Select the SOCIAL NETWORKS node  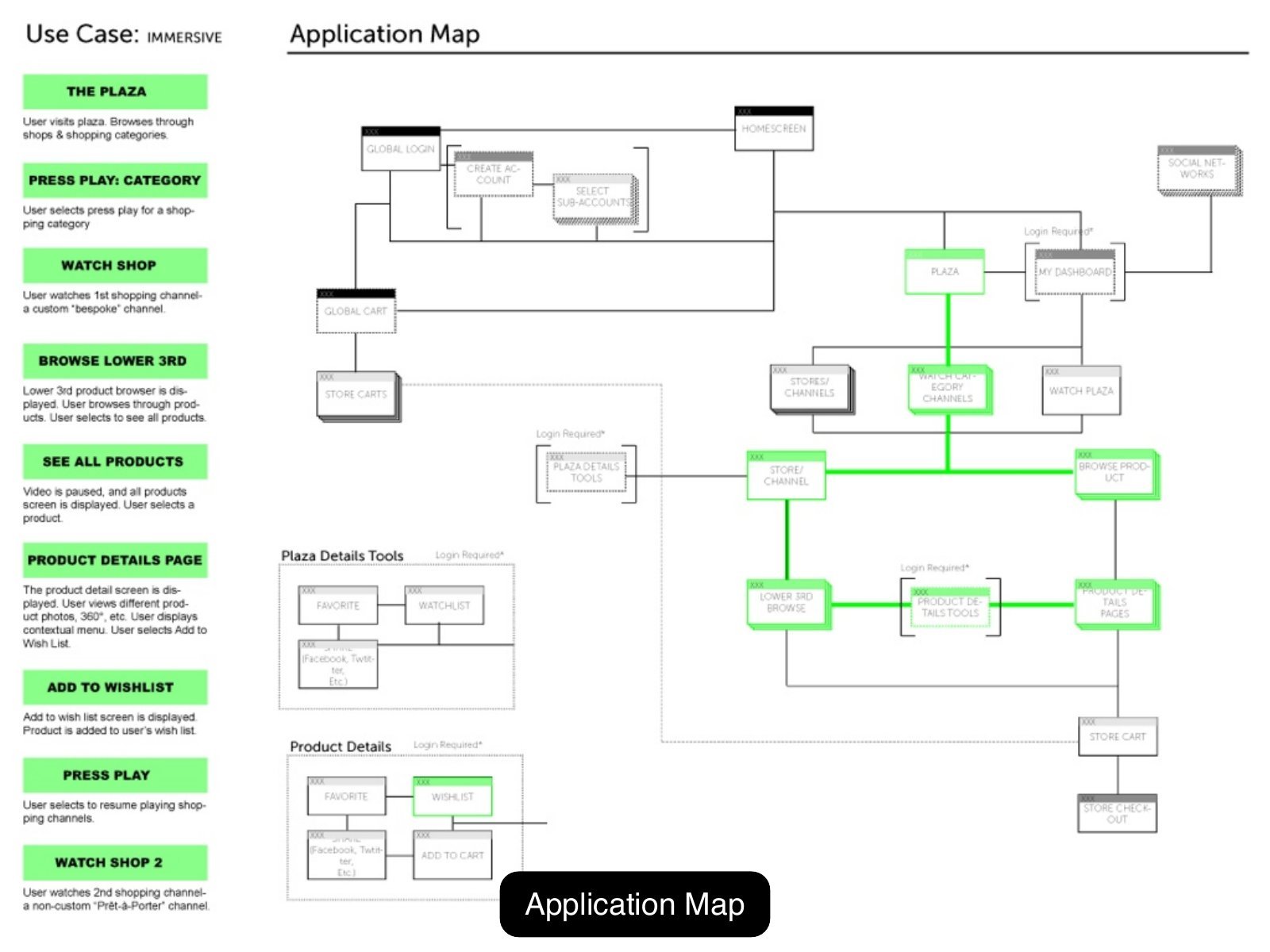pyautogui.click(x=1199, y=169)
